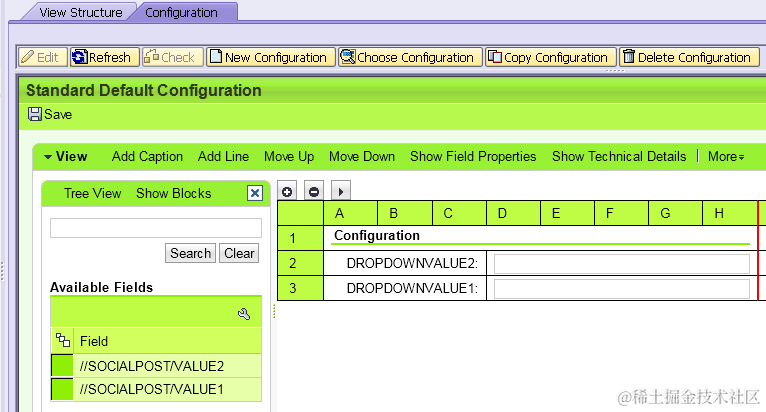This screenshot has height=412, width=766.
Task: Click the DROPDOWNVALUE1 input field
Action: 622,288
